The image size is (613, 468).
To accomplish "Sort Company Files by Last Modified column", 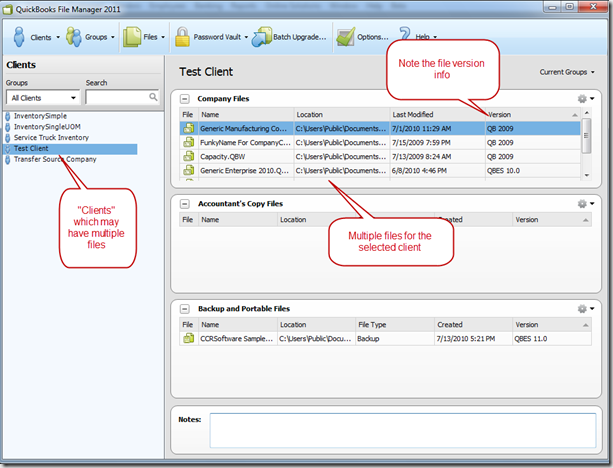I will tap(437, 115).
